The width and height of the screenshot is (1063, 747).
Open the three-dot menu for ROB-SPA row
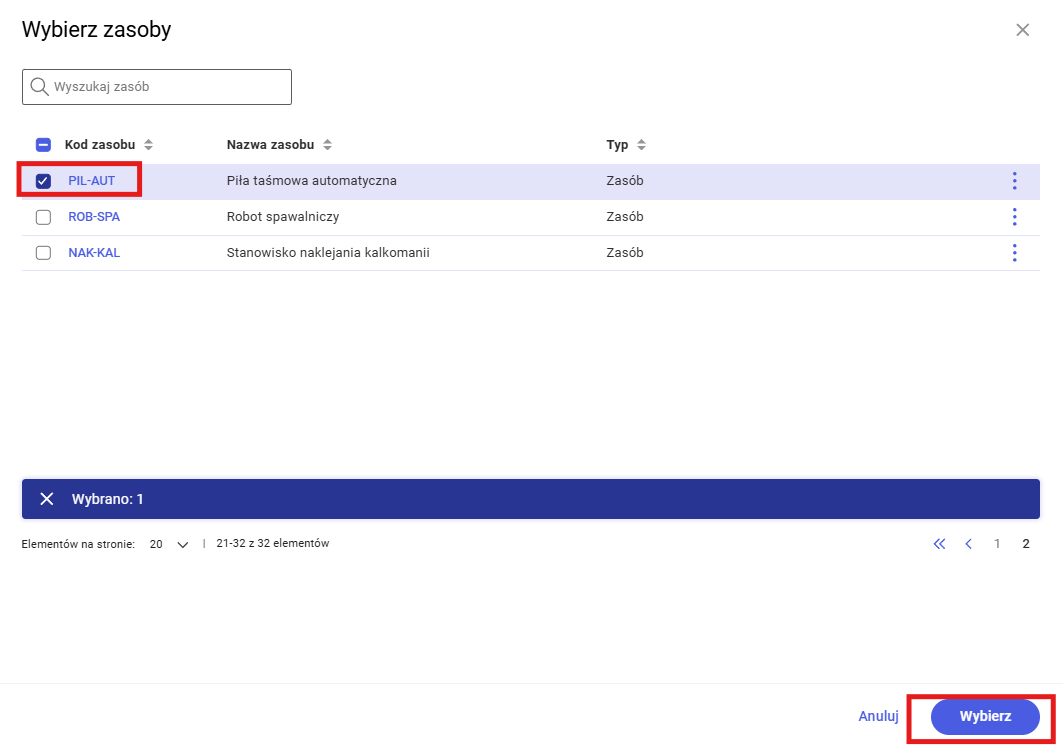[1014, 217]
